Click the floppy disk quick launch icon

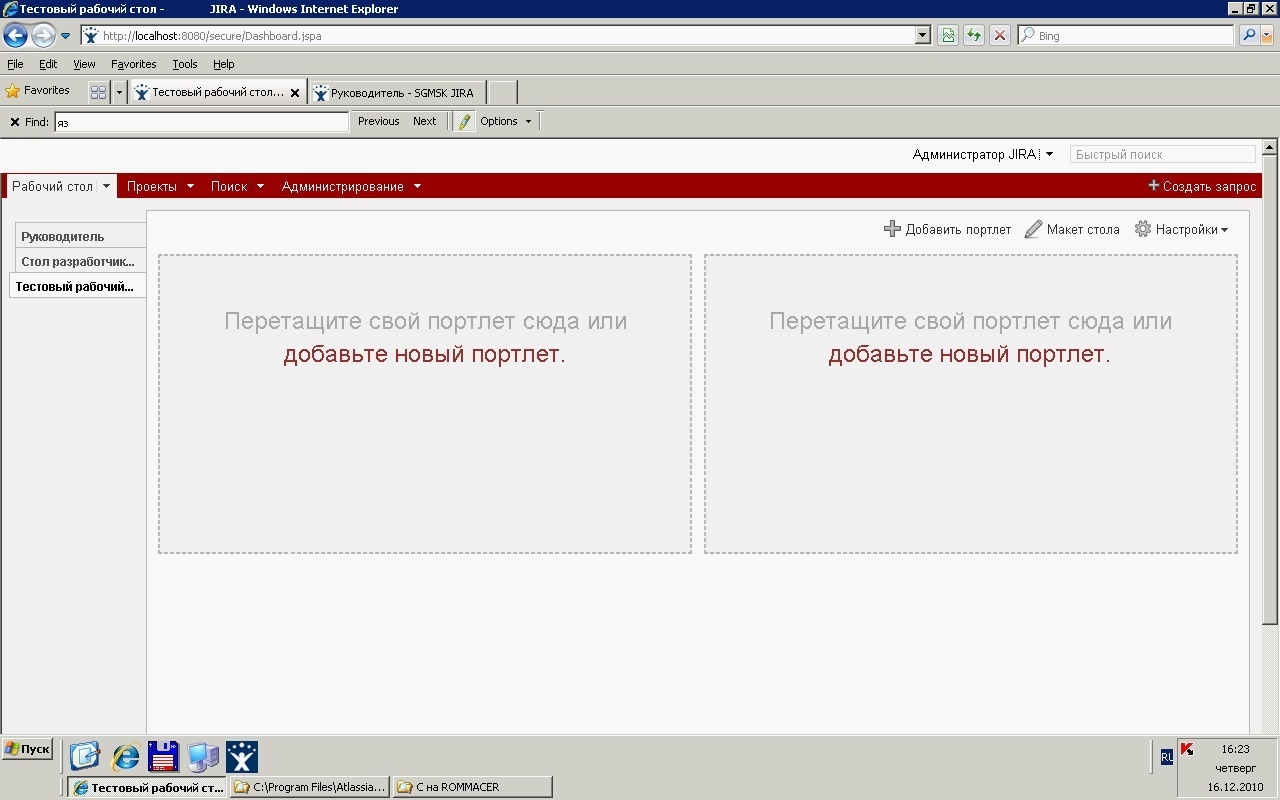163,756
